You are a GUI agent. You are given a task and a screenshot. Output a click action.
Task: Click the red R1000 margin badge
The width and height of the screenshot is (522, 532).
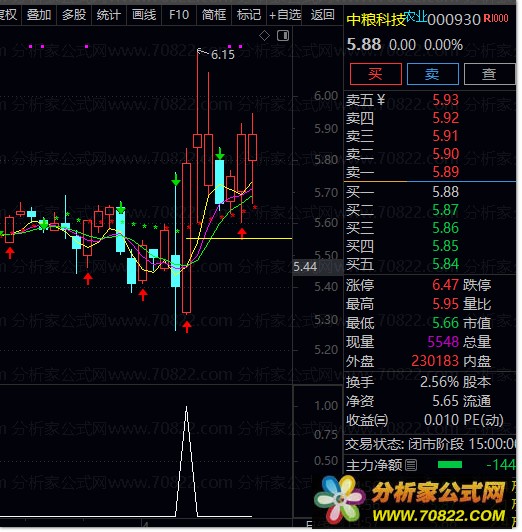coord(496,18)
